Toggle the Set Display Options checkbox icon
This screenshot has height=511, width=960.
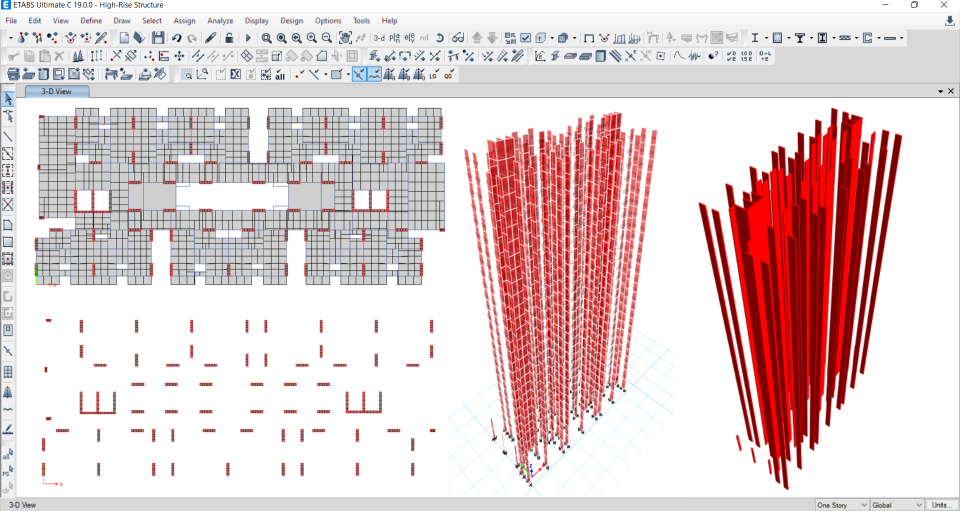click(525, 38)
